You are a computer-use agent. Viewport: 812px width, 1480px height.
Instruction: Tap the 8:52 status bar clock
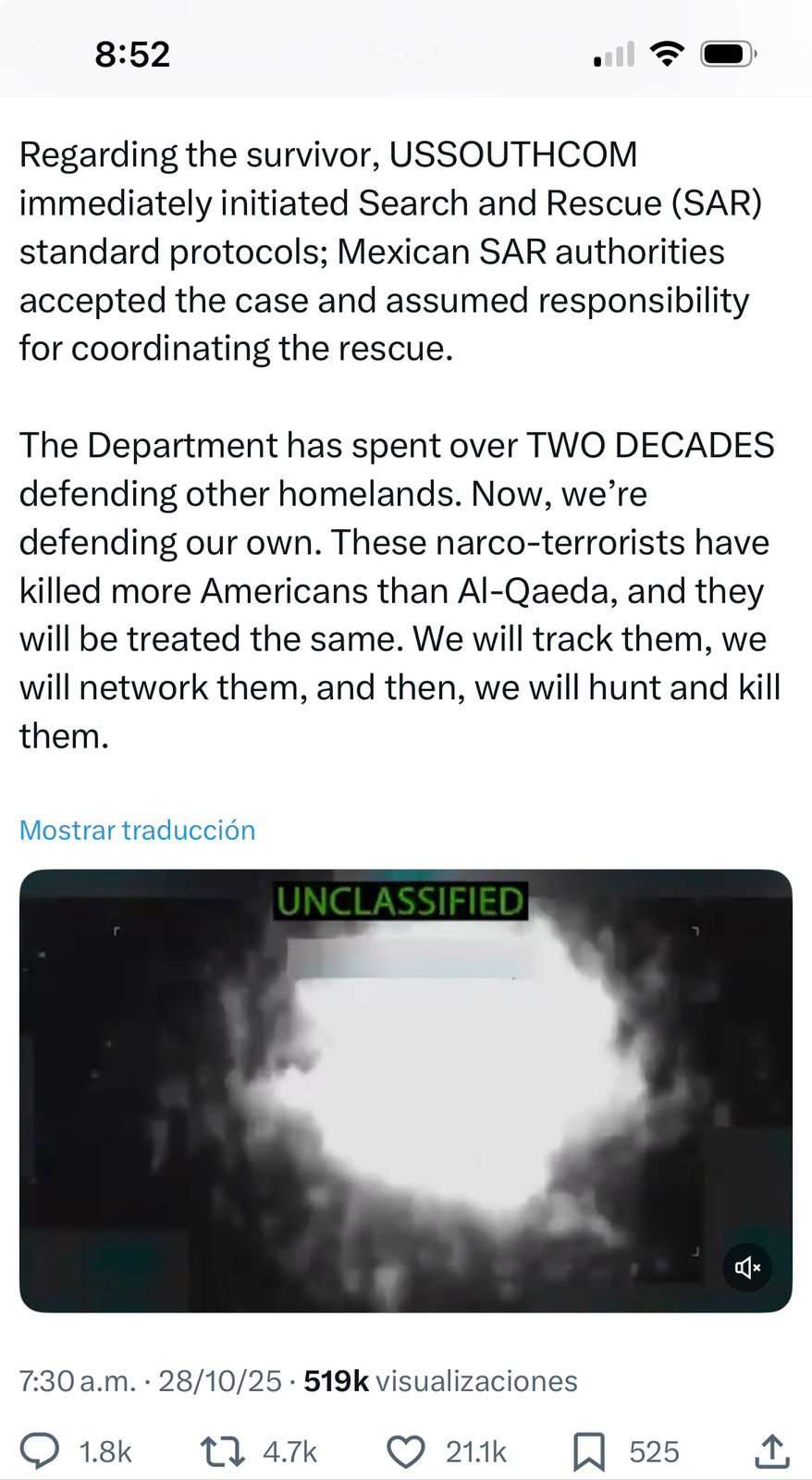click(132, 55)
